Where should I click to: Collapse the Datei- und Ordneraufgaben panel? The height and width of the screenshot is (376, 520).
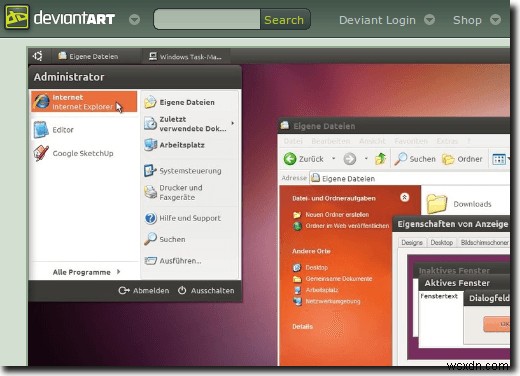(x=404, y=197)
